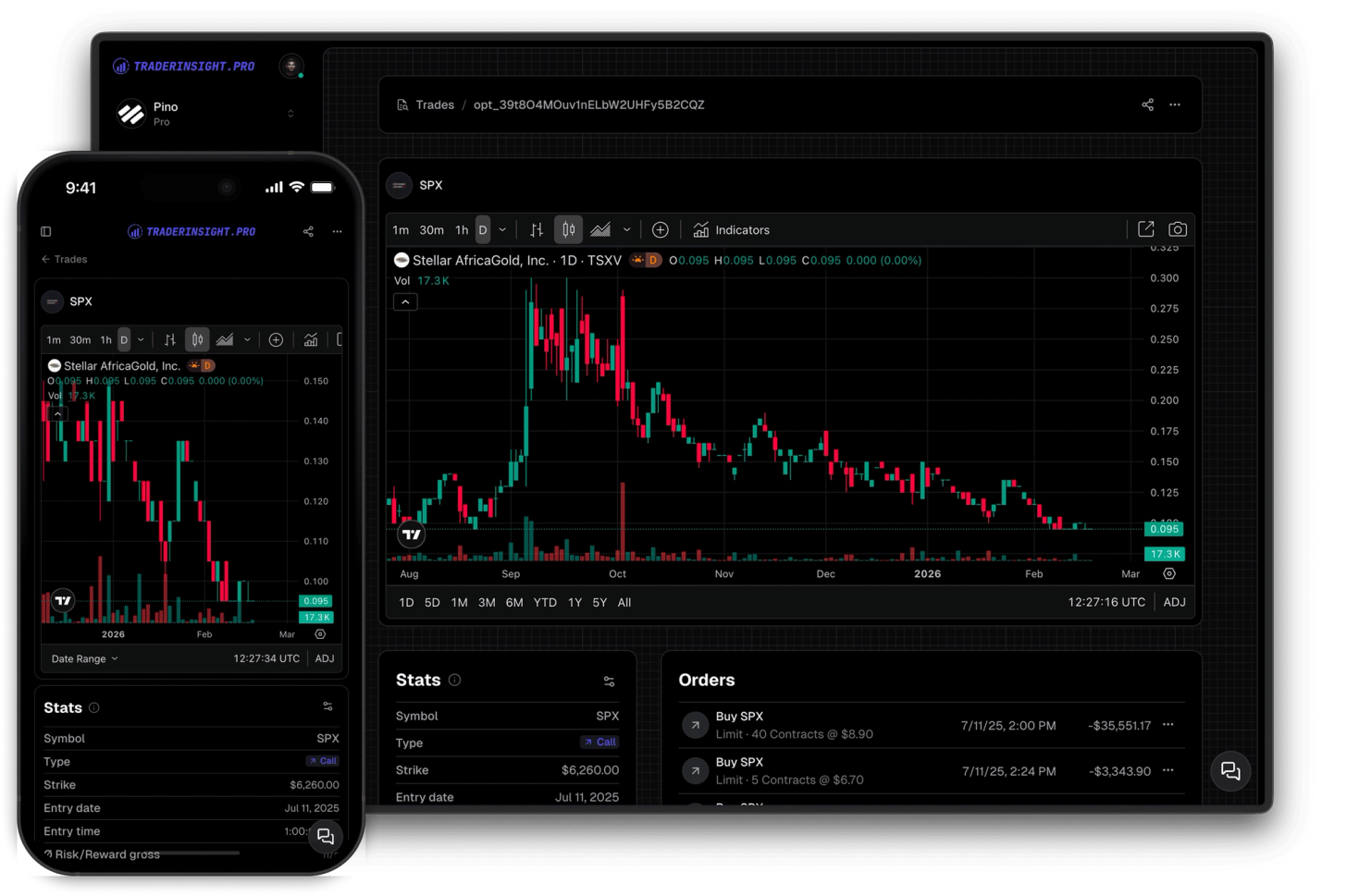Select the candlestick chart type icon
This screenshot has height=896, width=1347.
(x=567, y=229)
